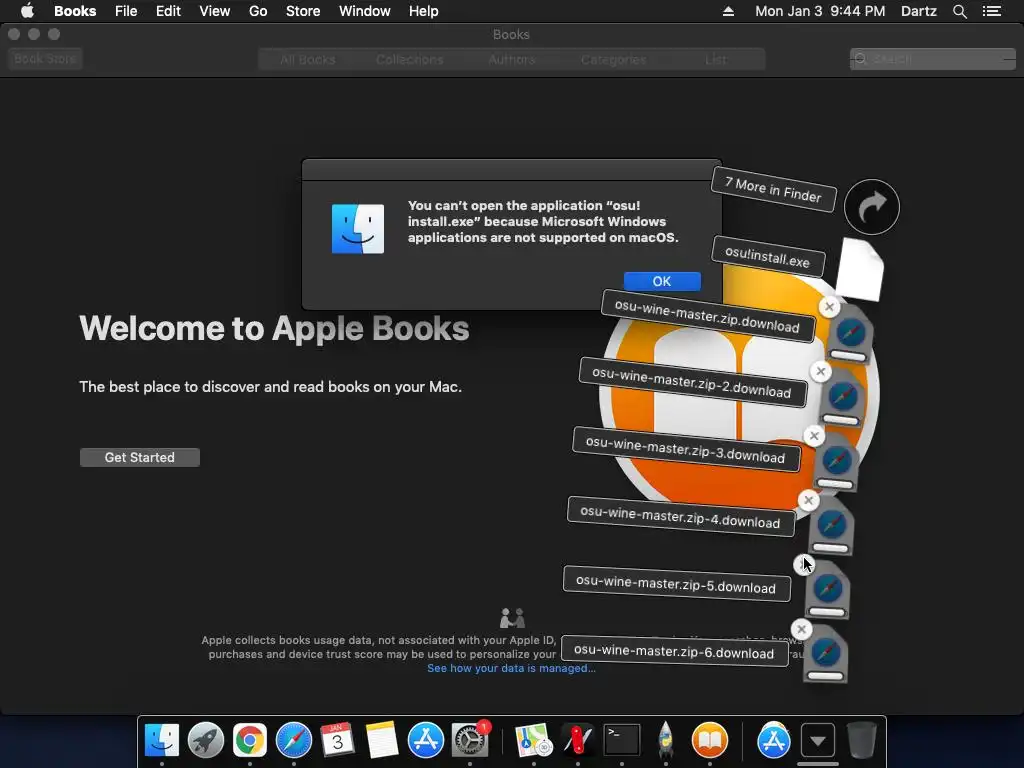Image resolution: width=1024 pixels, height=768 pixels.
Task: Open the Store menu
Action: point(303,11)
